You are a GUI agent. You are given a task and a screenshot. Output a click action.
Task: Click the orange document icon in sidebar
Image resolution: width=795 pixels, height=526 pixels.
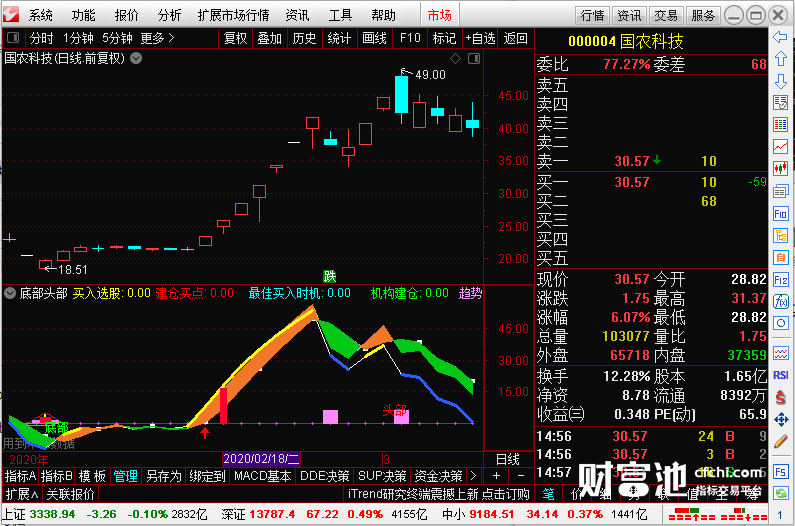coord(780,257)
